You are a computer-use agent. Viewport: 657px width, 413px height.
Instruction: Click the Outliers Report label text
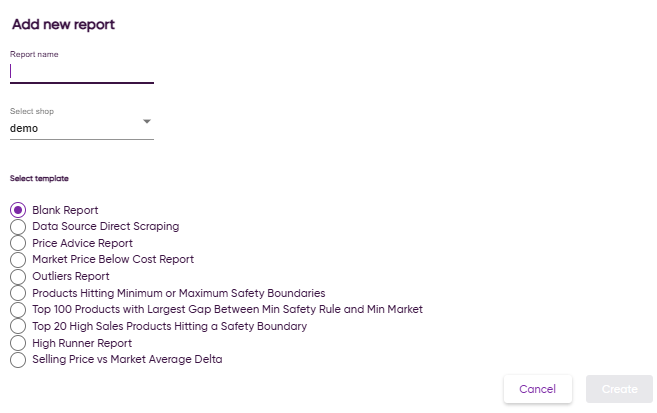[71, 276]
